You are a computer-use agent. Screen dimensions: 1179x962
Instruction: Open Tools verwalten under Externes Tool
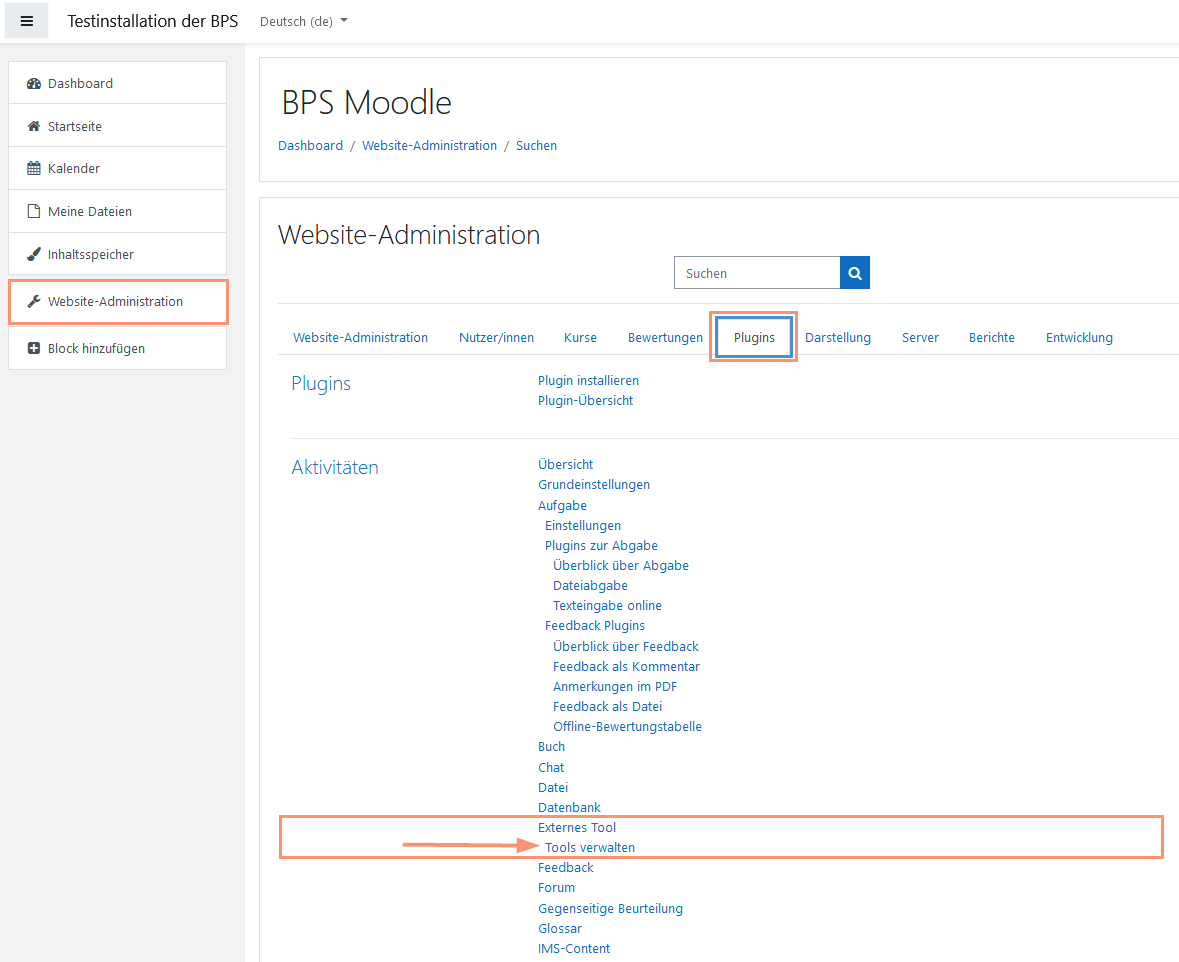tap(589, 847)
